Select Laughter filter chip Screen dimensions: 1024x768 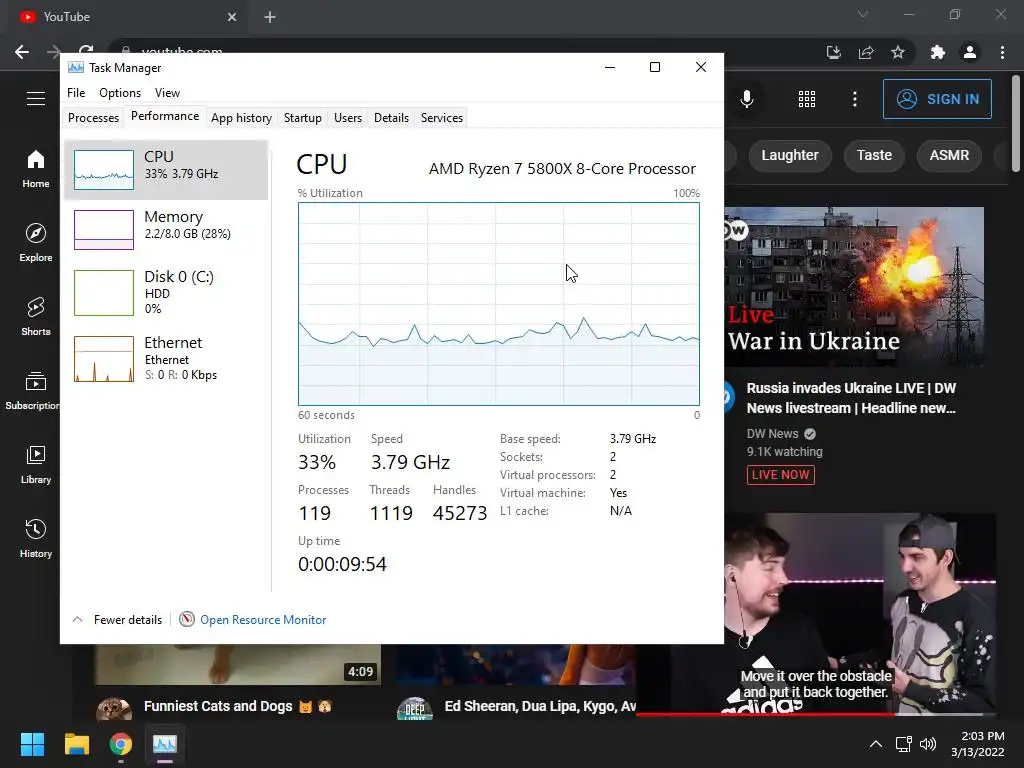(790, 155)
